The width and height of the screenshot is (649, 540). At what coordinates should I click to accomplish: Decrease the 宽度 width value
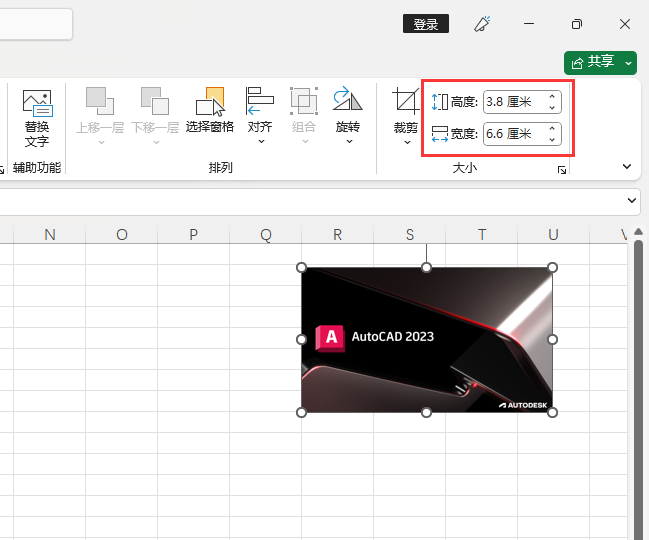552,140
